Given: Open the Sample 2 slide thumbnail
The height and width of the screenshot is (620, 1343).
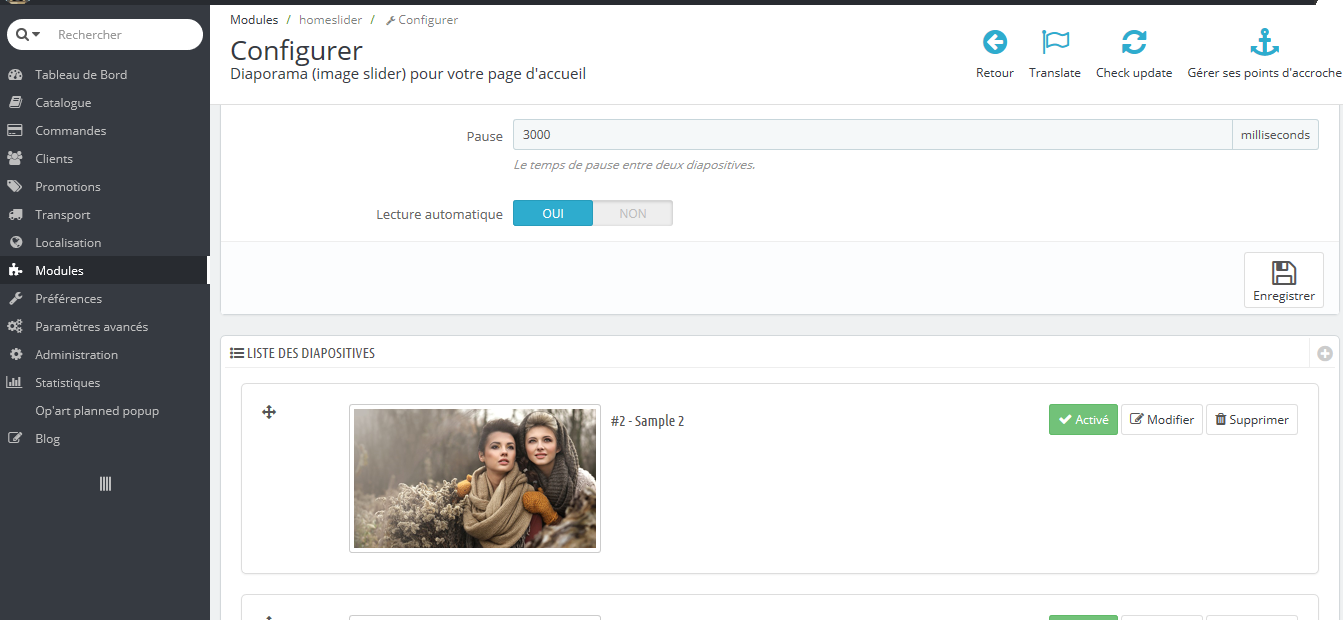Looking at the screenshot, I should coord(475,478).
